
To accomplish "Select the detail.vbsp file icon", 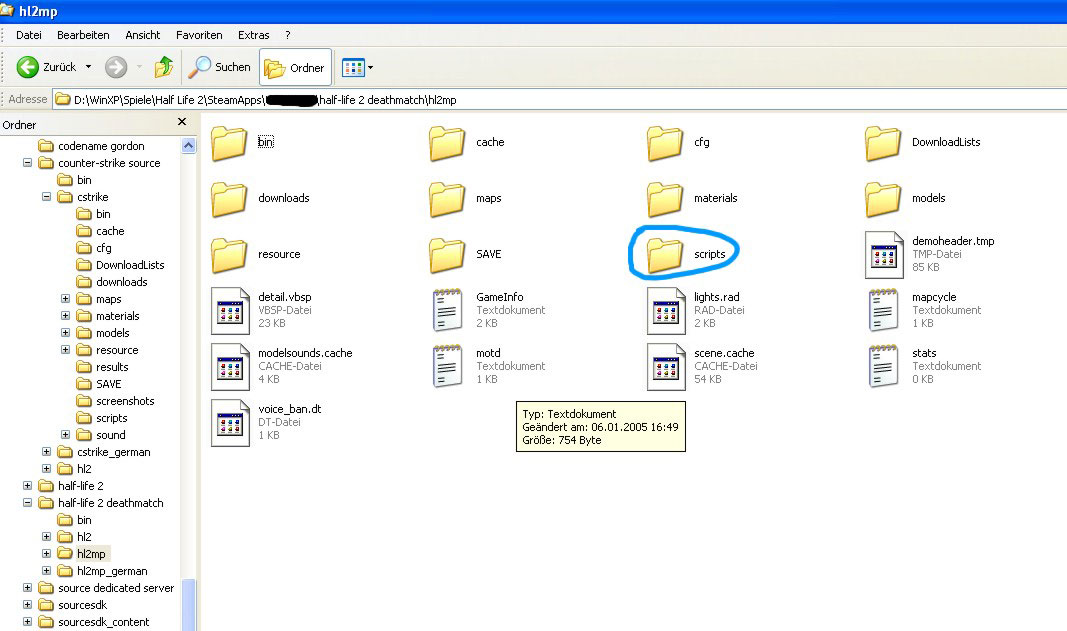I will [x=230, y=311].
